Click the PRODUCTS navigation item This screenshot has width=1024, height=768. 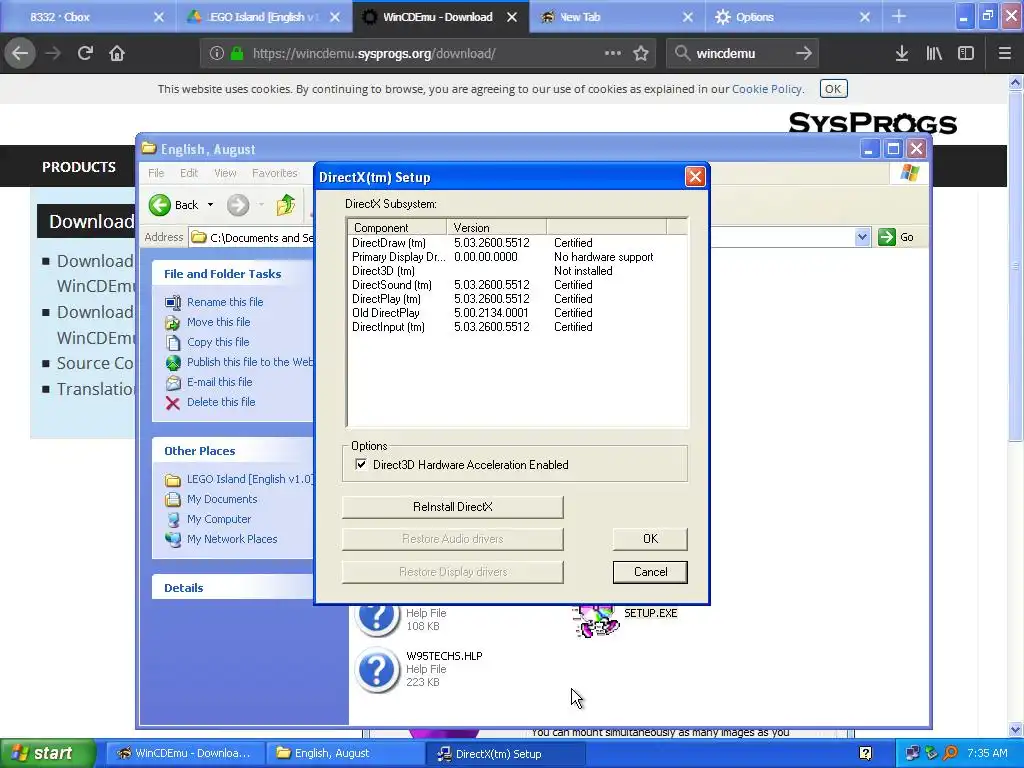pos(79,167)
